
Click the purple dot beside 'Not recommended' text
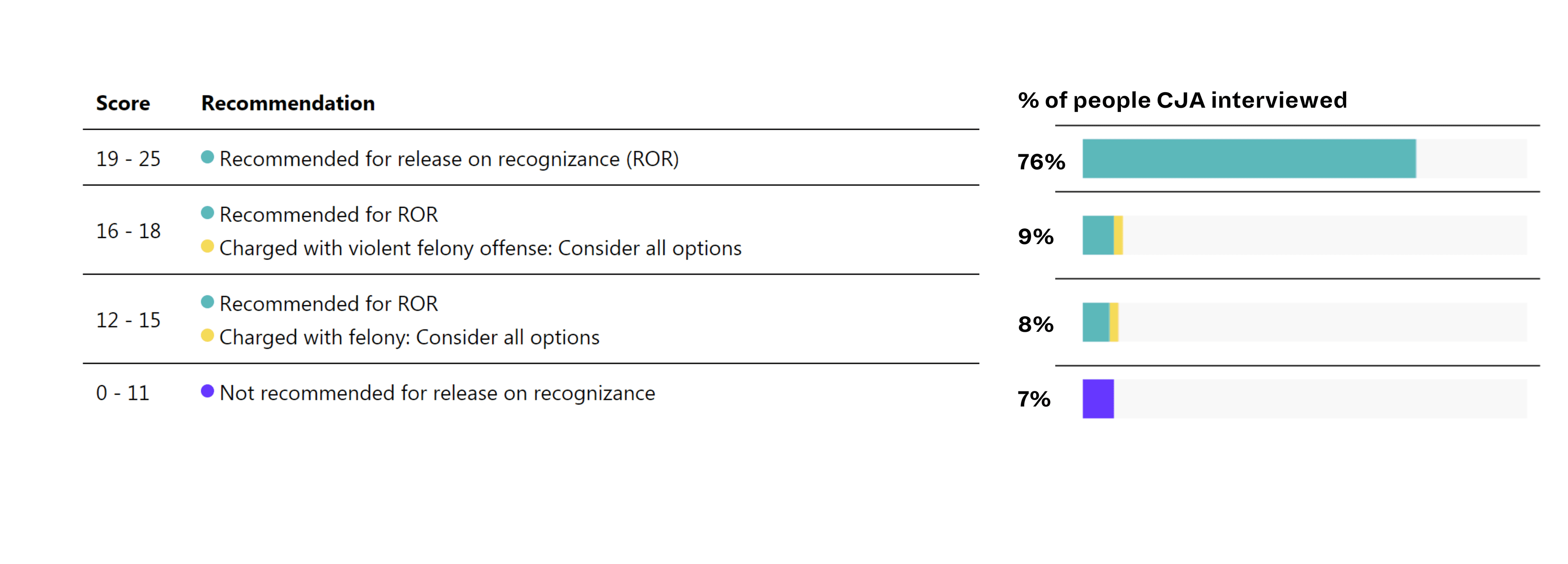point(207,391)
